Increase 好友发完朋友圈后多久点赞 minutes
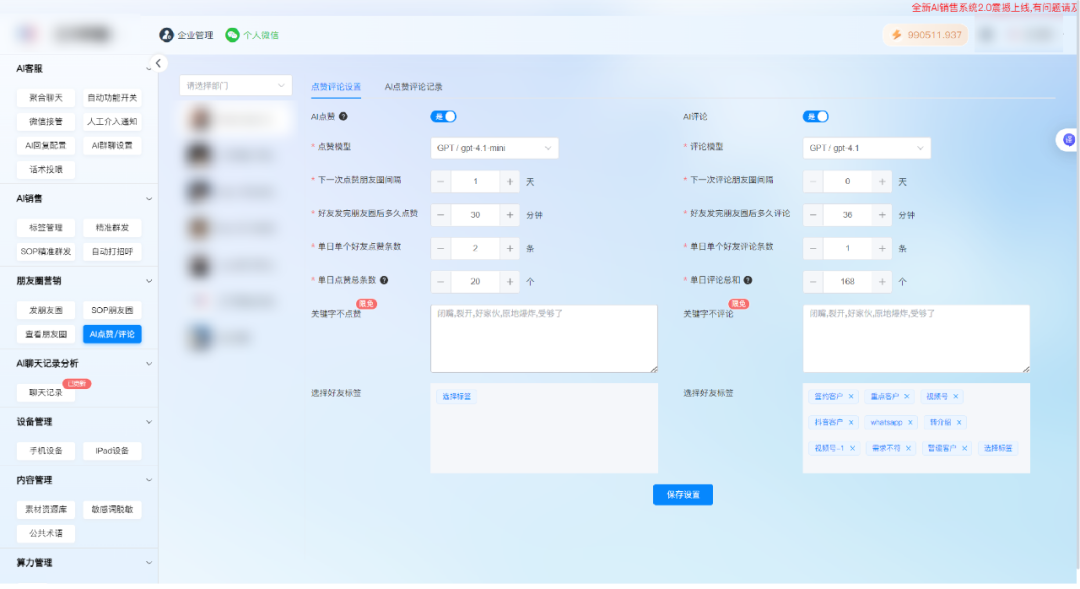The width and height of the screenshot is (1080, 589). coord(510,215)
